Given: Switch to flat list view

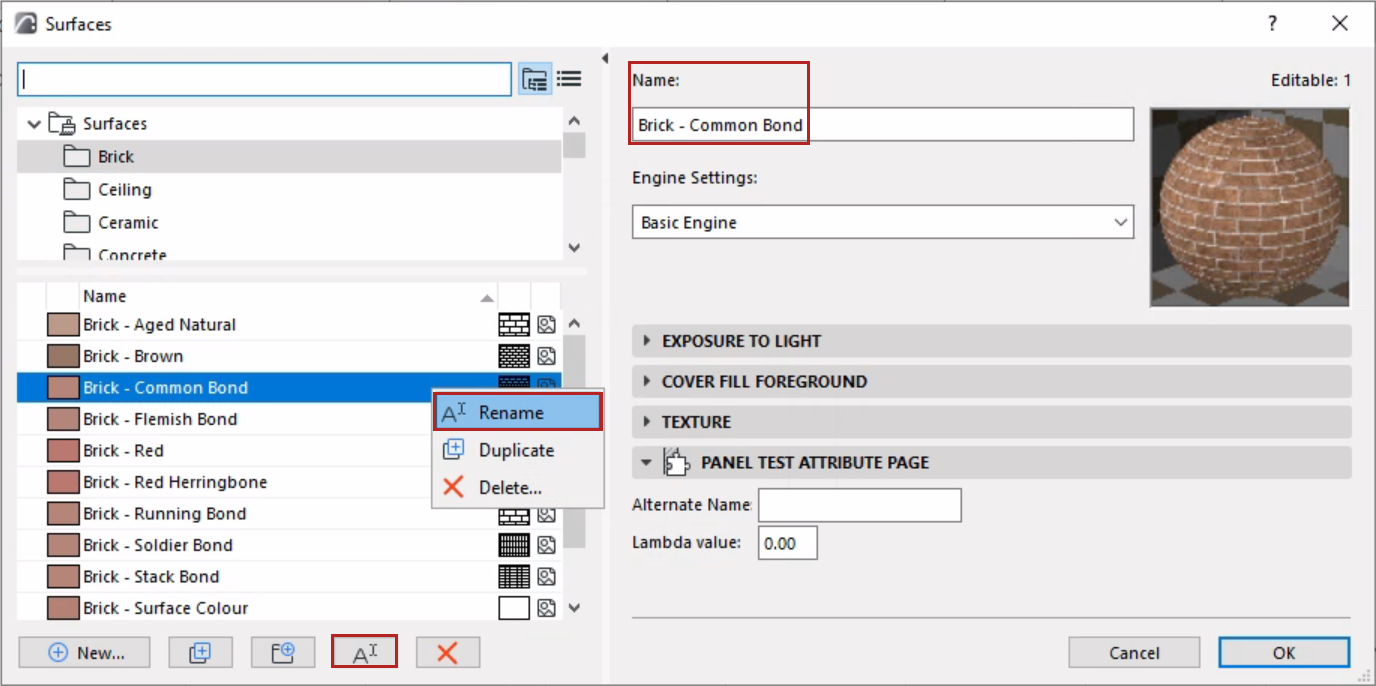Looking at the screenshot, I should [569, 79].
